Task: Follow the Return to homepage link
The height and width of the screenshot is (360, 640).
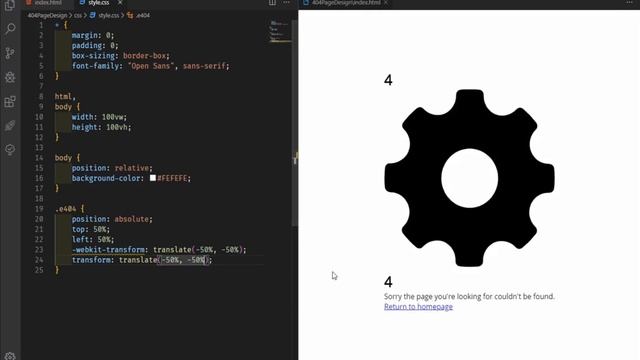Action: point(418,307)
